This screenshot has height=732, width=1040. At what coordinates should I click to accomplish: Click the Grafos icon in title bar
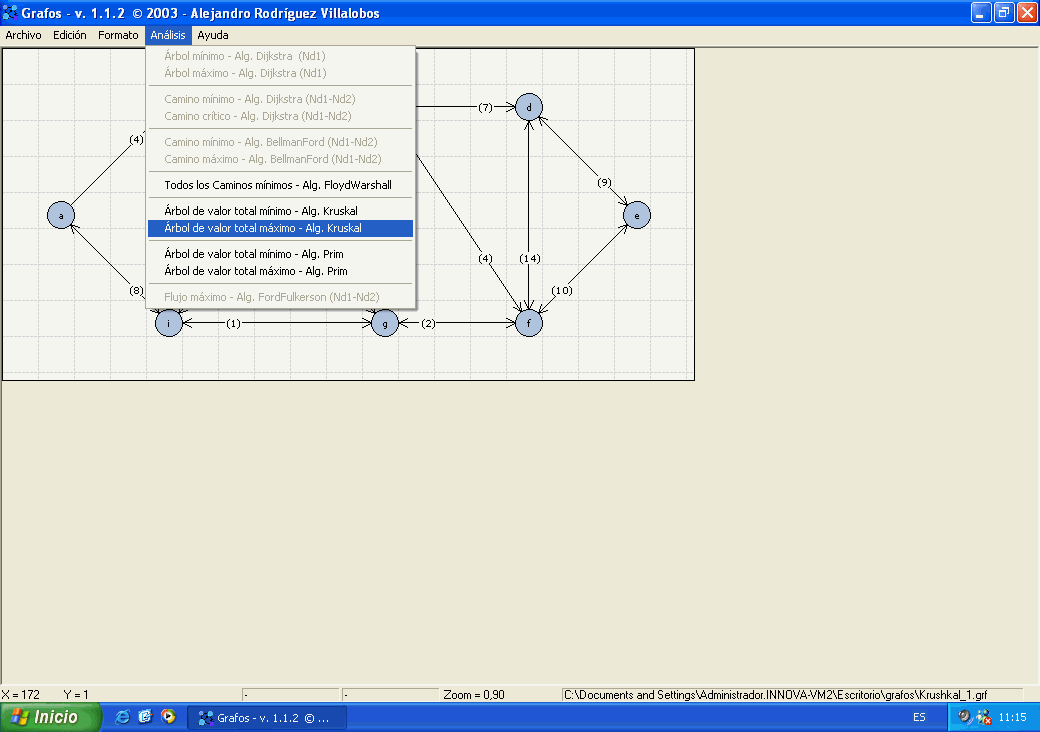pyautogui.click(x=11, y=13)
